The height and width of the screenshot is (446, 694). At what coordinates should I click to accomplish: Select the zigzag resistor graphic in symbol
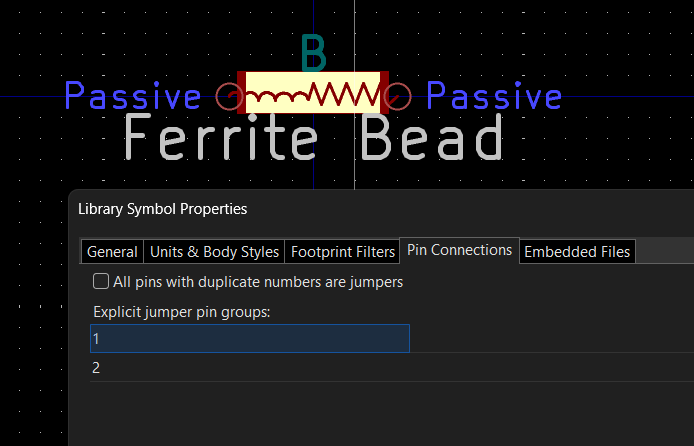pos(343,94)
